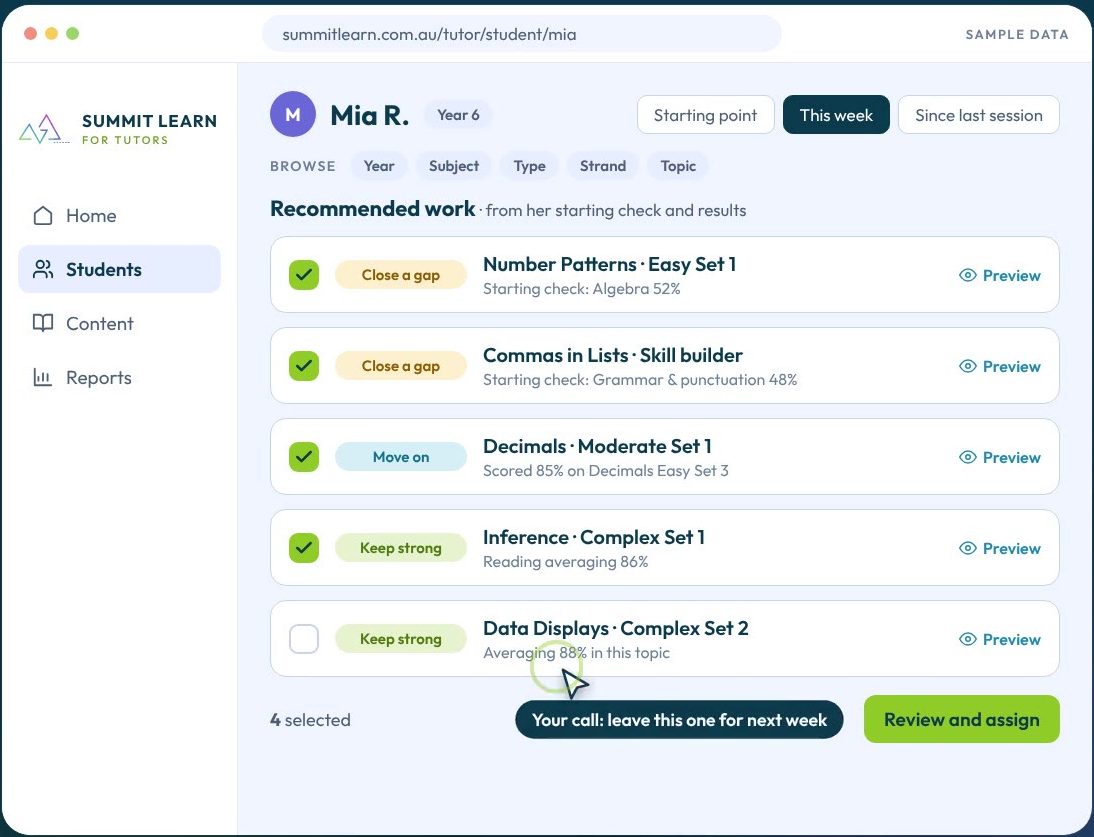The width and height of the screenshot is (1094, 837).
Task: Click the eye icon for Commas in Lists
Action: tap(967, 366)
